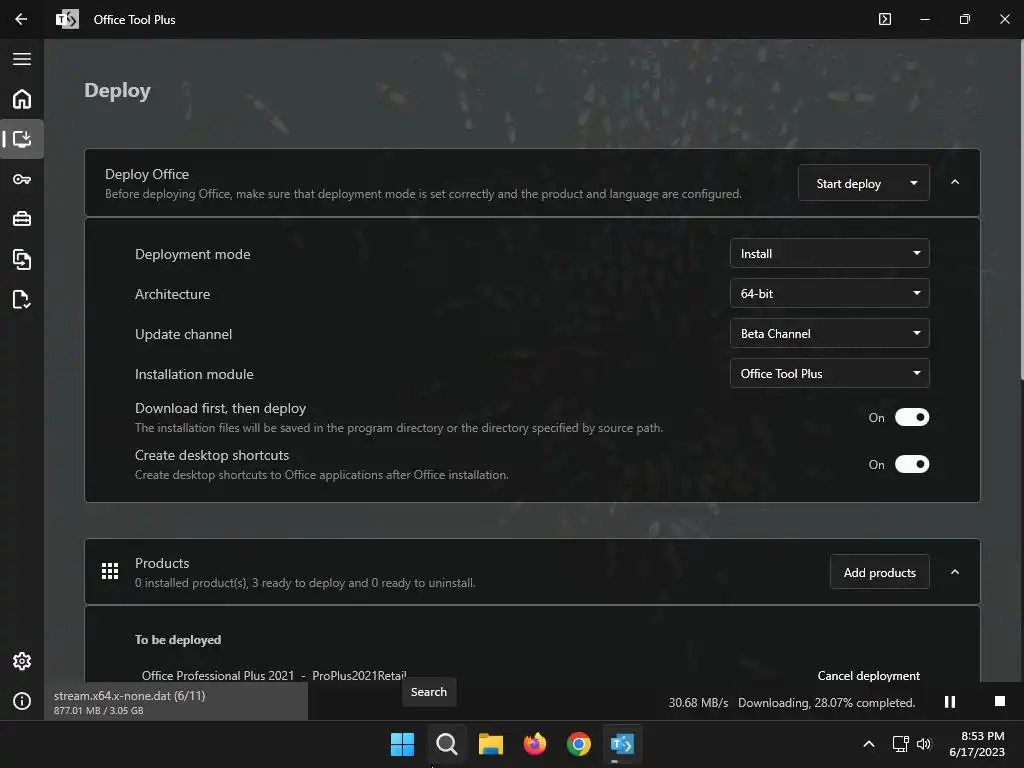The height and width of the screenshot is (768, 1024).
Task: Click the To be deployed heading
Action: pyautogui.click(x=178, y=640)
